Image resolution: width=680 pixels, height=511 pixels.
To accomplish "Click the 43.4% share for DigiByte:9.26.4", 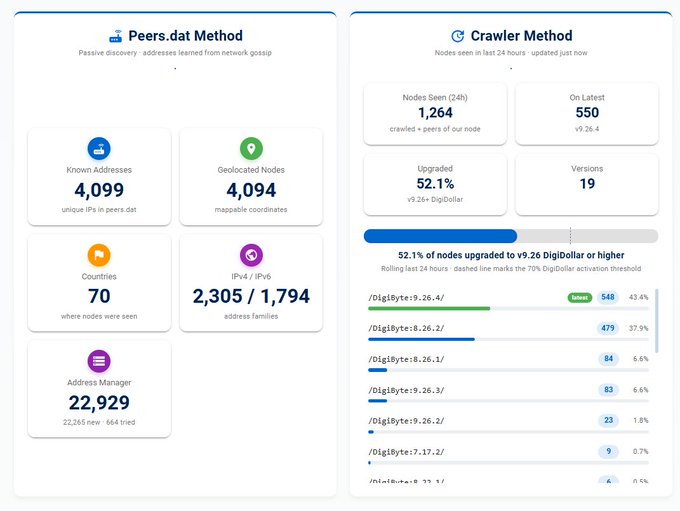I will point(638,298).
